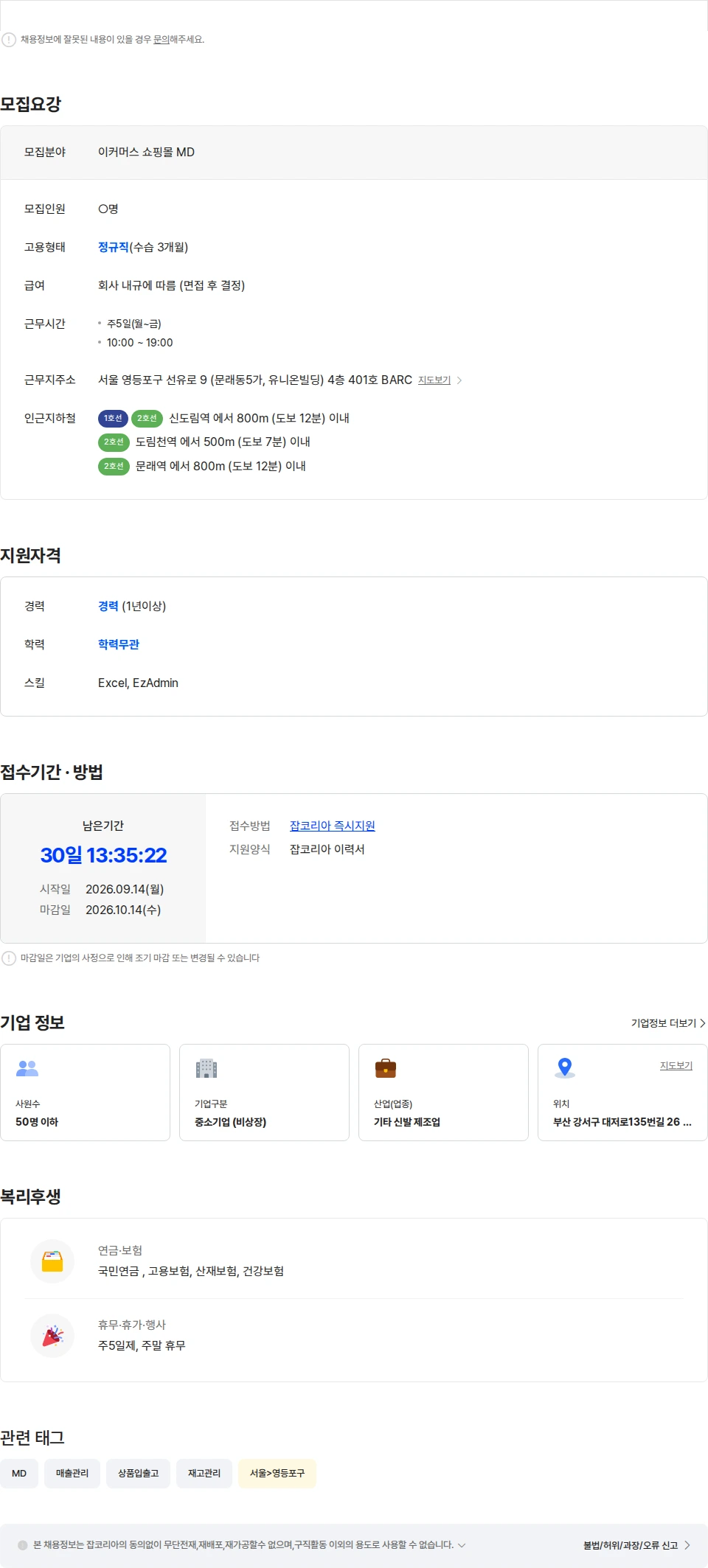Click 중소기업 (비상장) text
This screenshot has width=708, height=1568.
[x=231, y=1122]
